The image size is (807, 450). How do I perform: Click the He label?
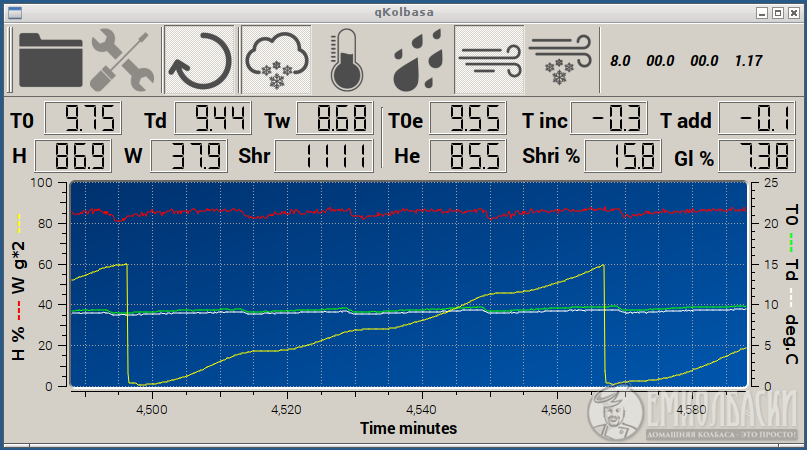(x=407, y=156)
